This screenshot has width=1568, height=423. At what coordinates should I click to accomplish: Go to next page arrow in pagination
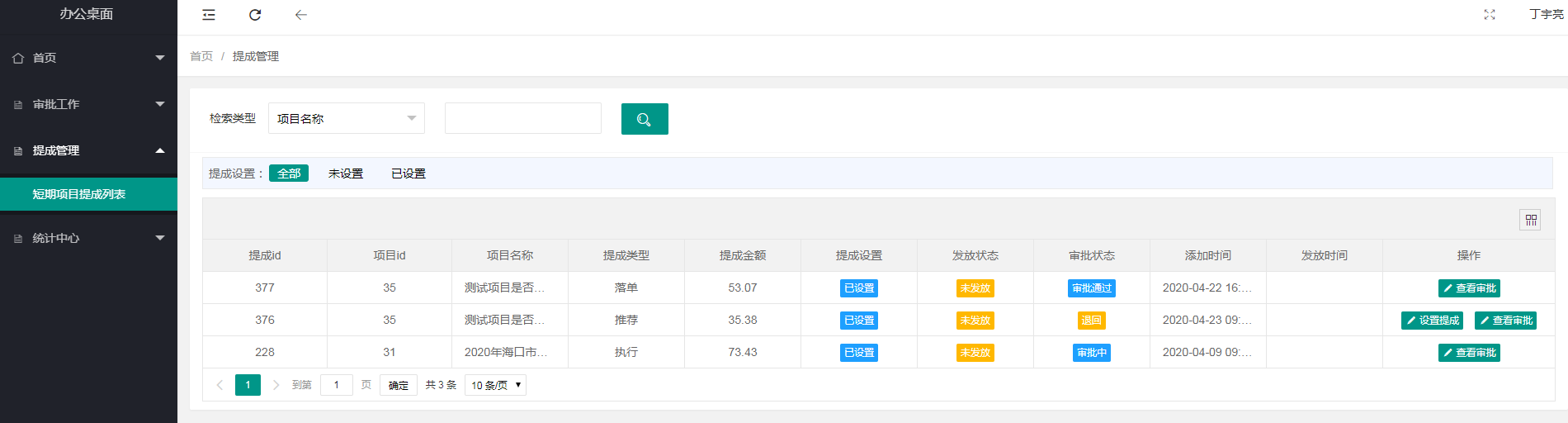pos(276,385)
